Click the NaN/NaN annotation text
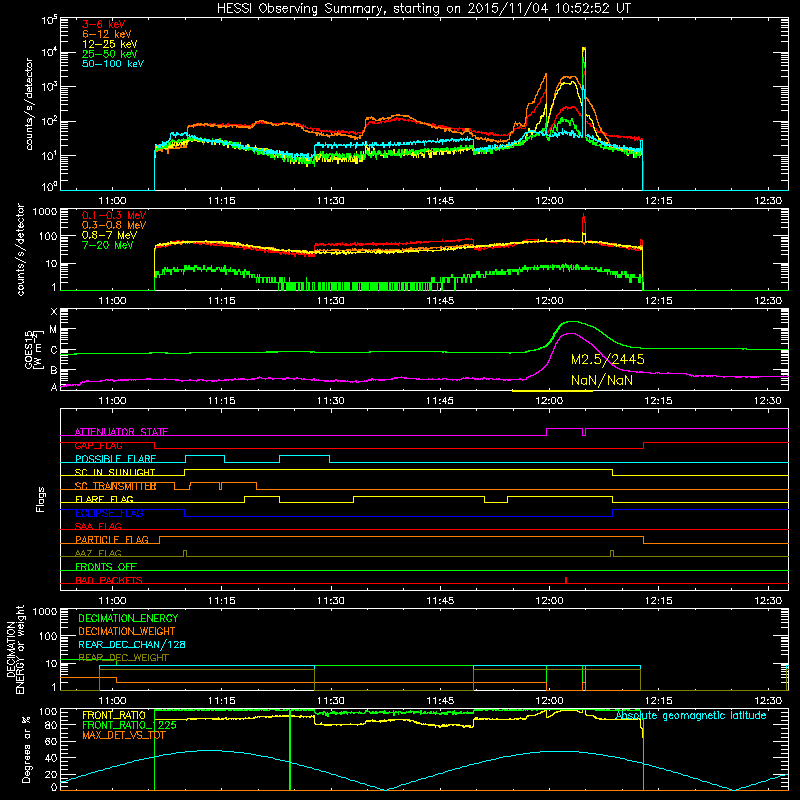The image size is (800, 800). [x=602, y=381]
